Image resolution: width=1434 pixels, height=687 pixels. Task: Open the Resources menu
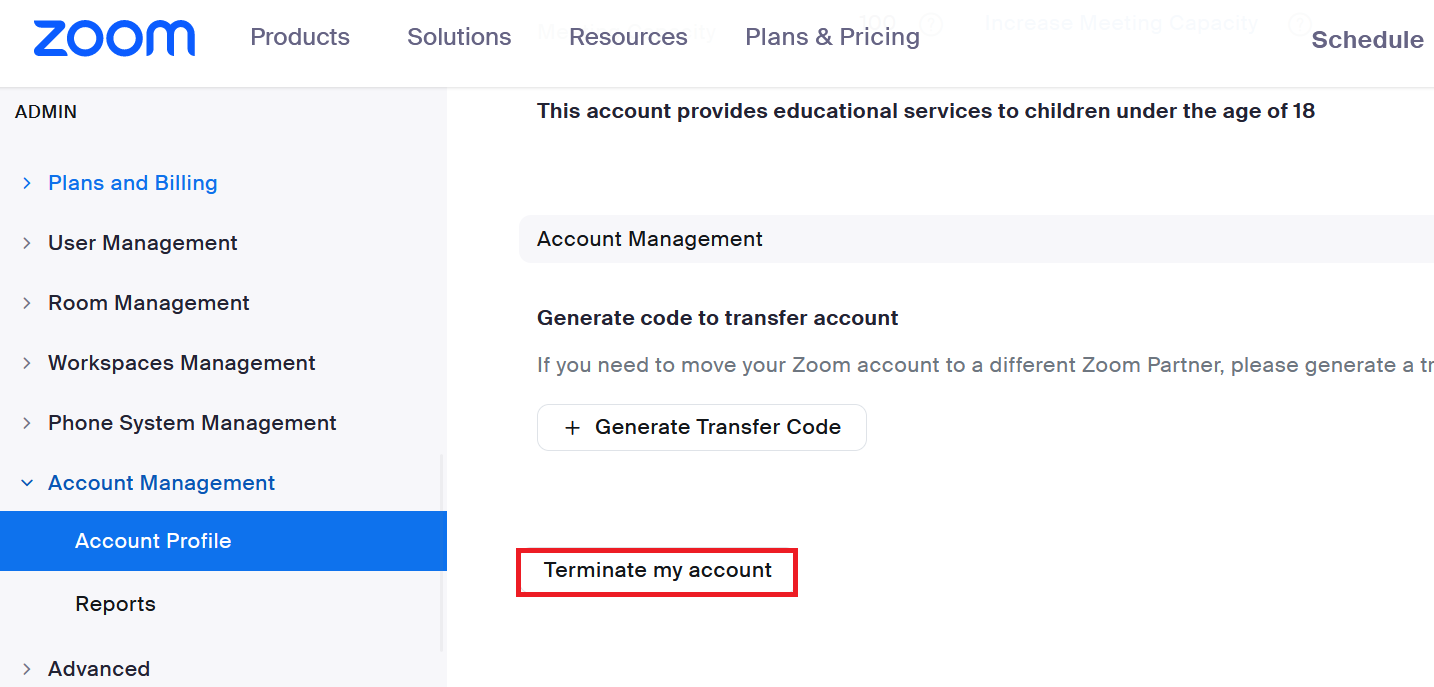[628, 37]
